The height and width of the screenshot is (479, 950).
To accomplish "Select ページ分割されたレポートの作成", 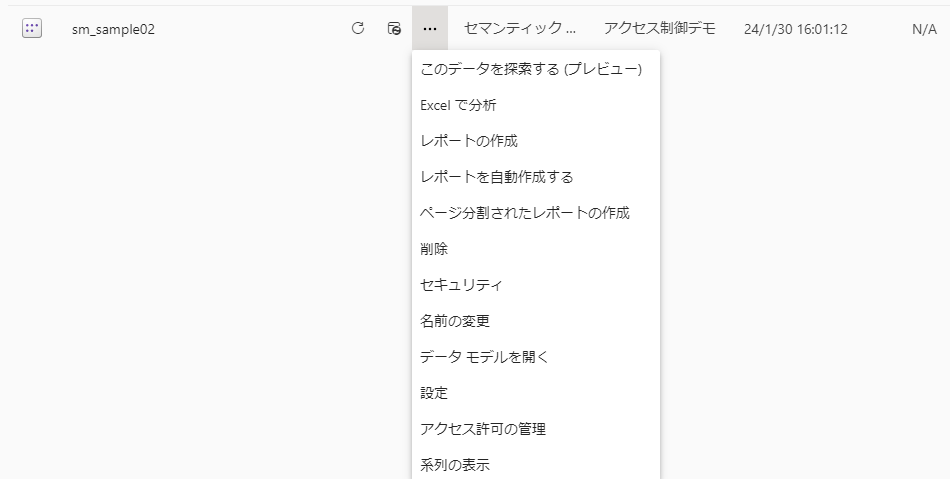I will click(536, 213).
